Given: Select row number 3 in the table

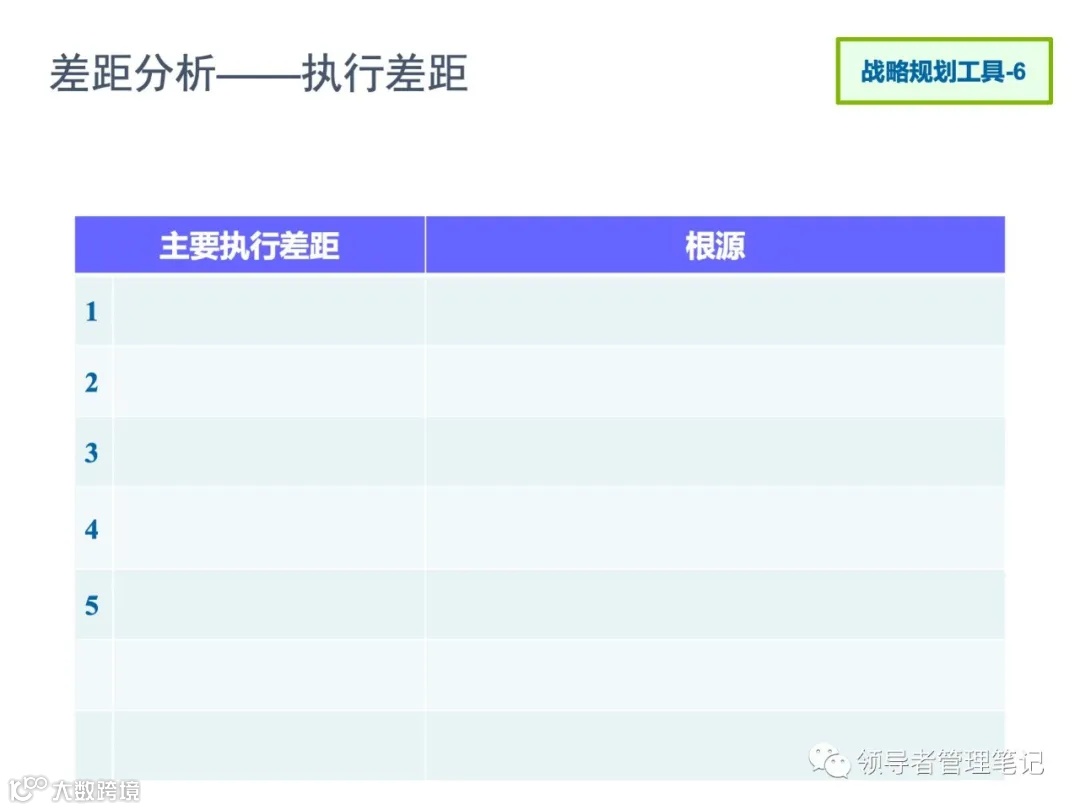Looking at the screenshot, I should (x=92, y=452).
